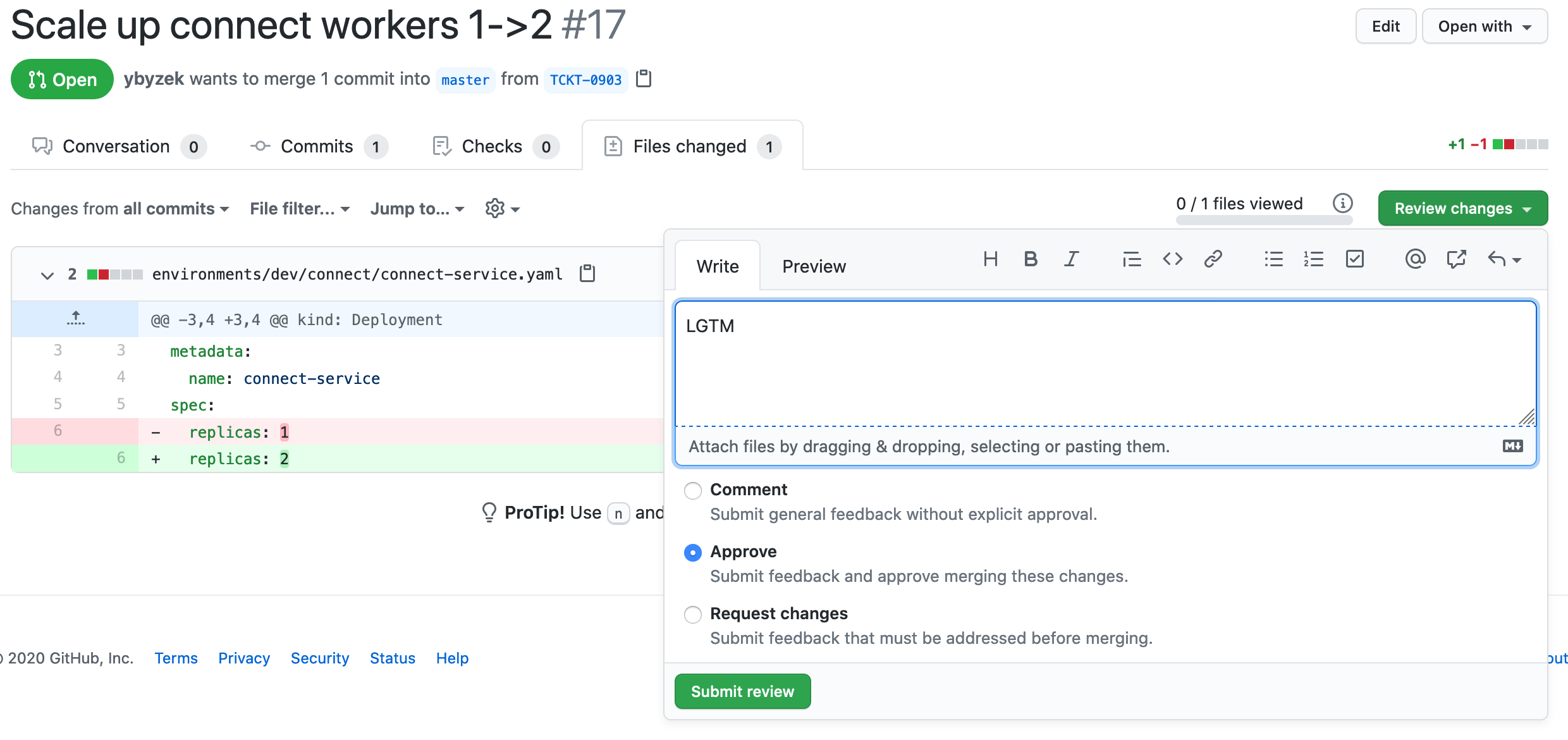The height and width of the screenshot is (740, 1568).
Task: Click the Open pull request status badge
Action: (x=62, y=79)
